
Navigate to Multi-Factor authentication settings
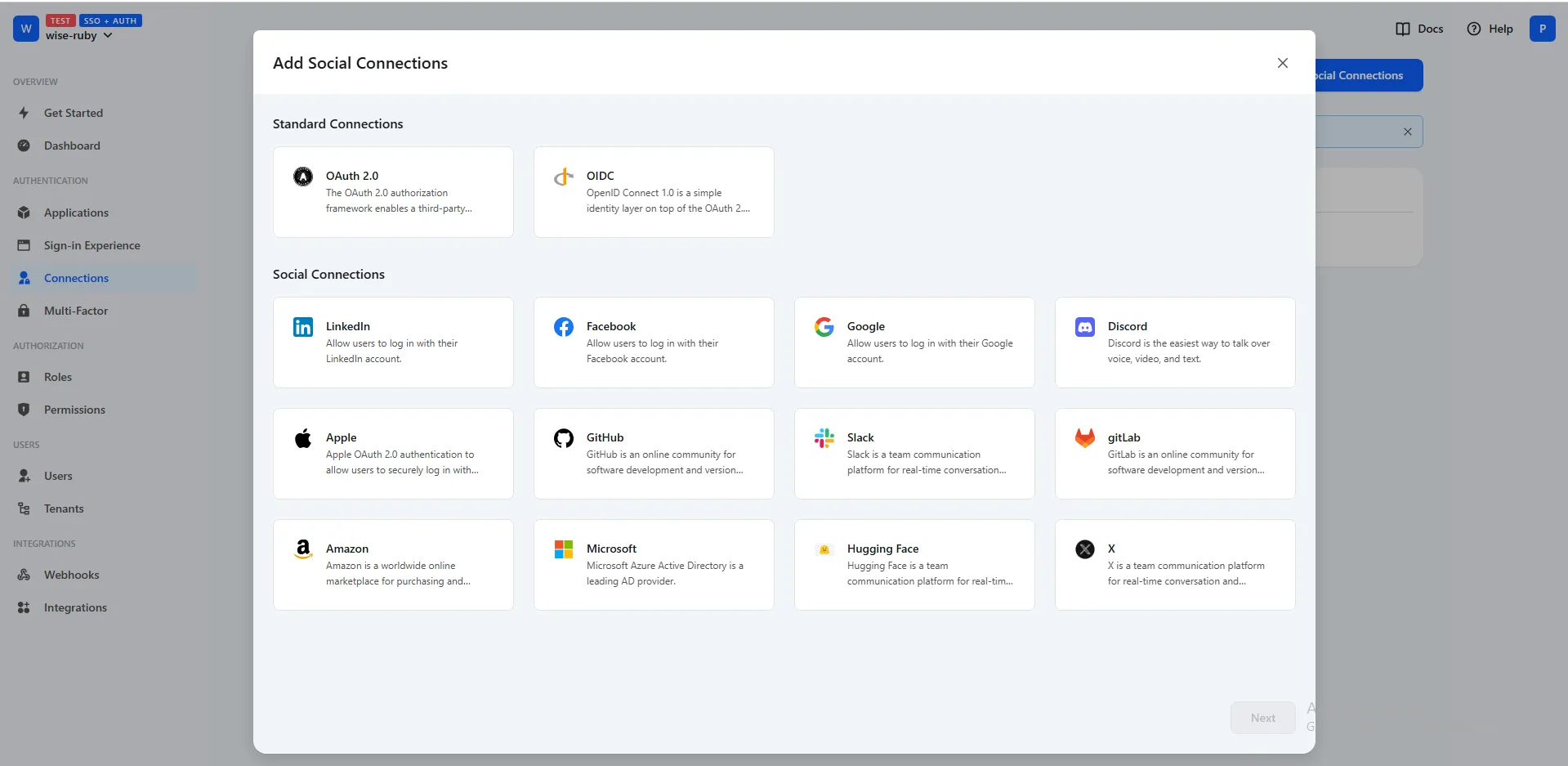(x=76, y=311)
